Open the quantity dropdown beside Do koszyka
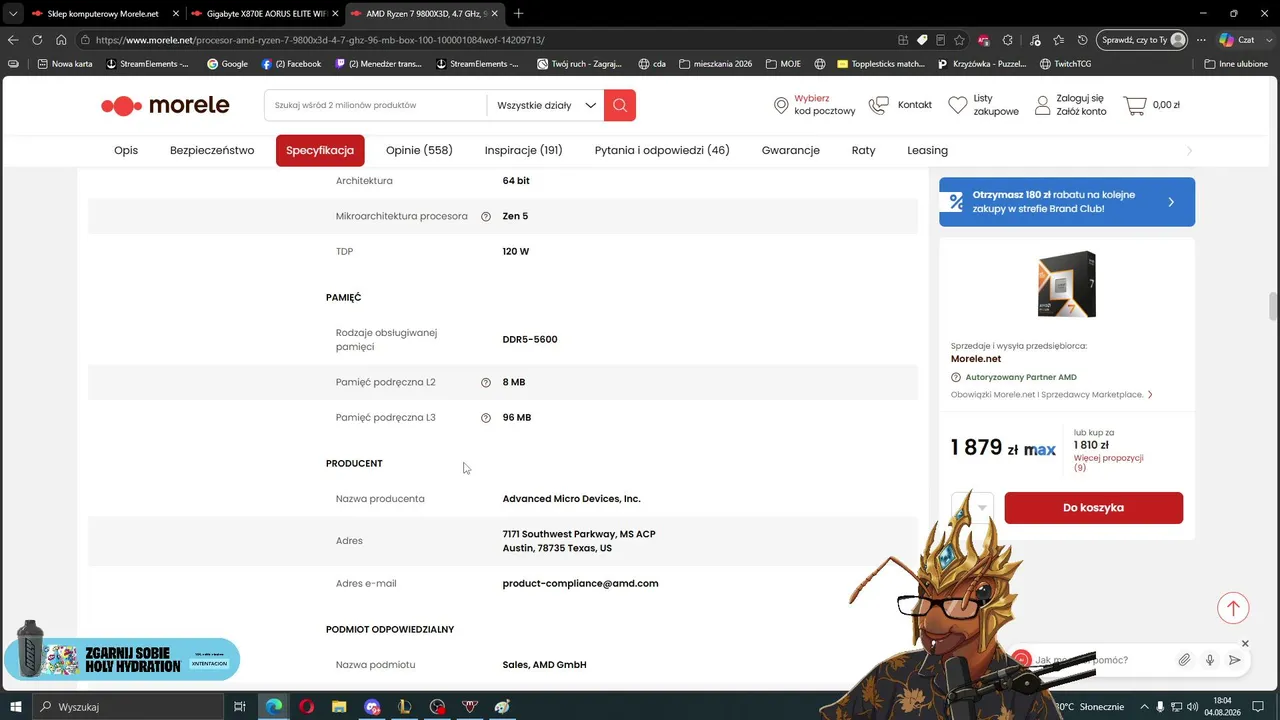This screenshot has width=1280, height=720. click(973, 508)
